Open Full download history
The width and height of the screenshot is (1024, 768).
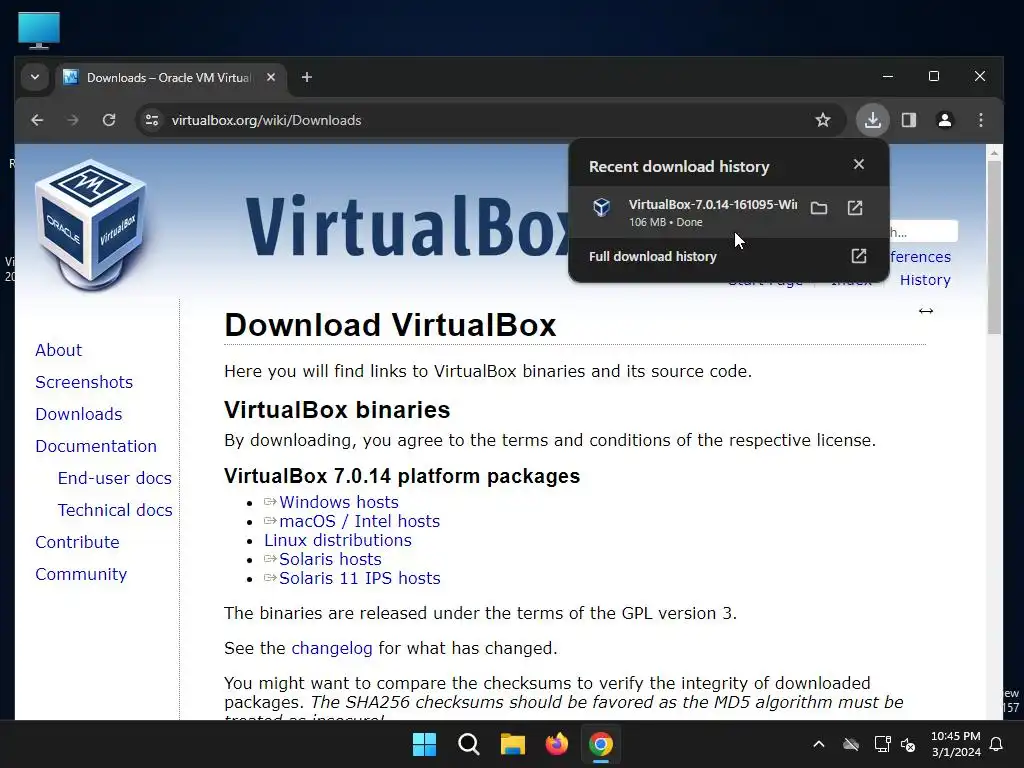pos(728,257)
